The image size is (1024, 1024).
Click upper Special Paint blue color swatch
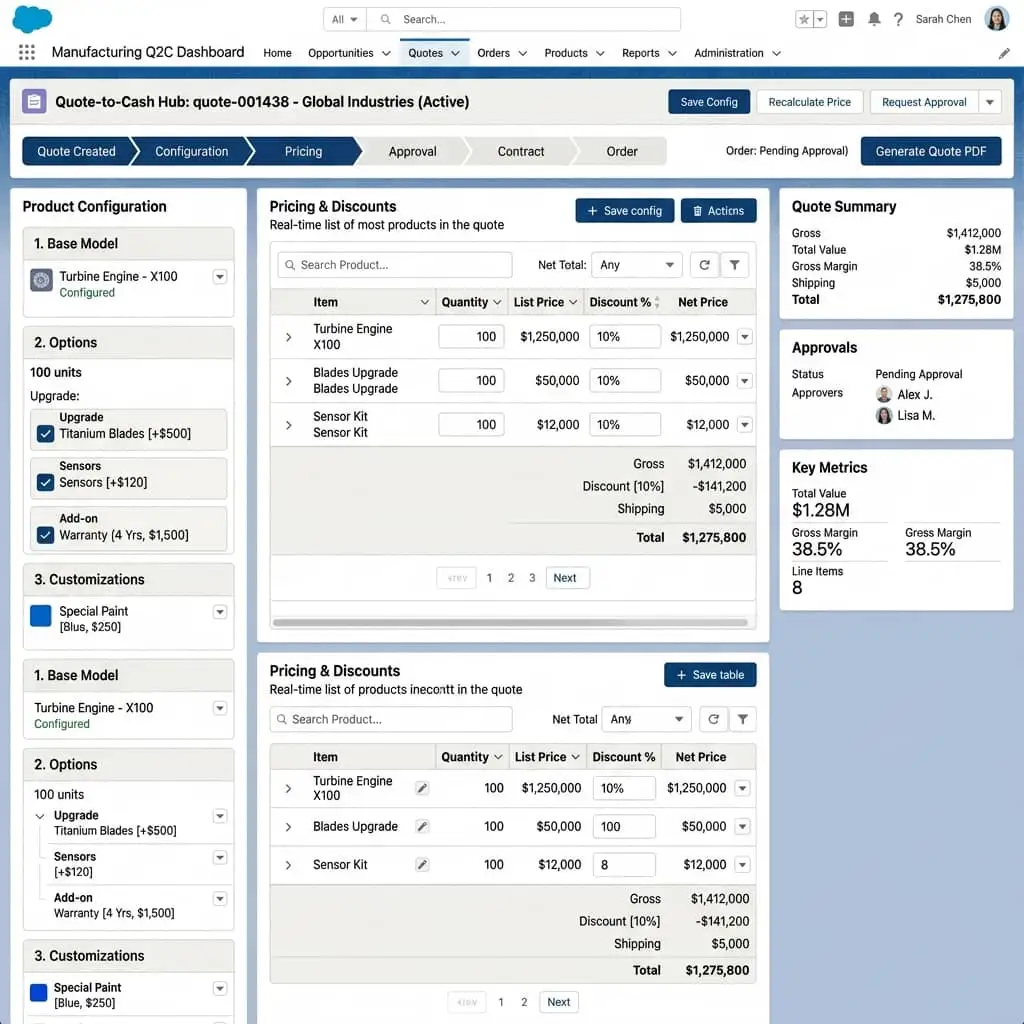[40, 615]
